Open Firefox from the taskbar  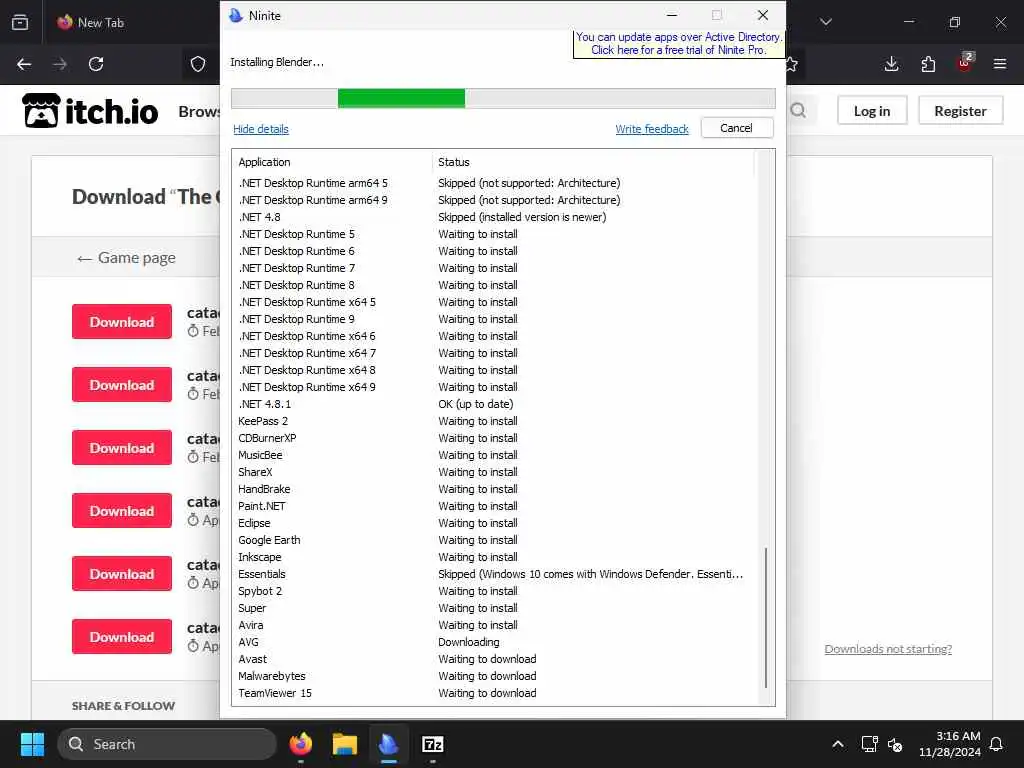click(300, 744)
